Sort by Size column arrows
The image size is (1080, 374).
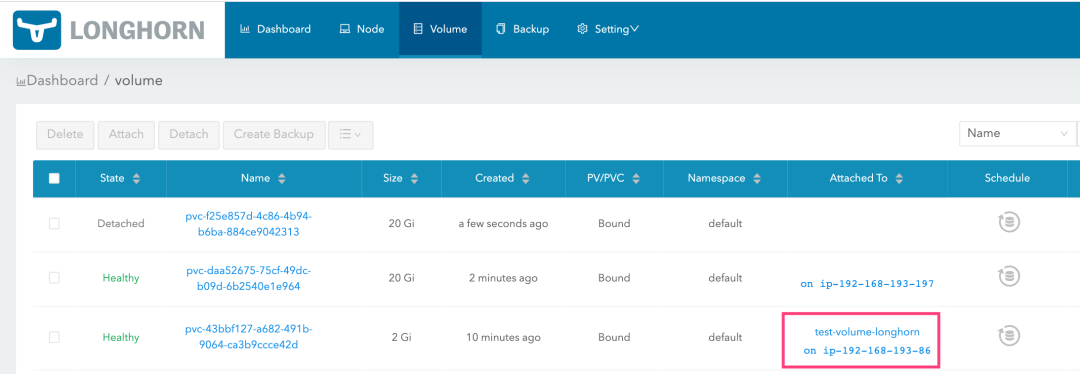point(414,178)
